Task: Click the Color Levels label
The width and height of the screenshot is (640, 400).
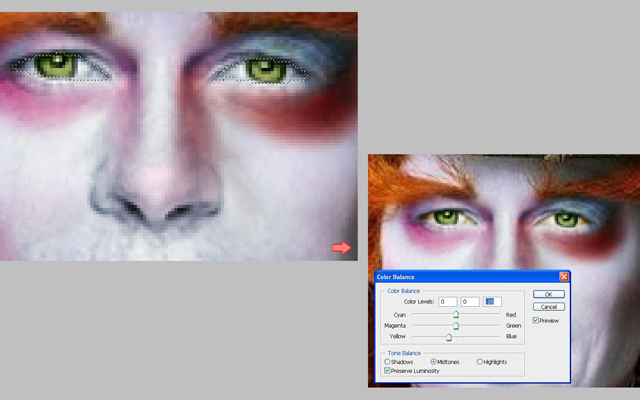Action: tap(419, 302)
